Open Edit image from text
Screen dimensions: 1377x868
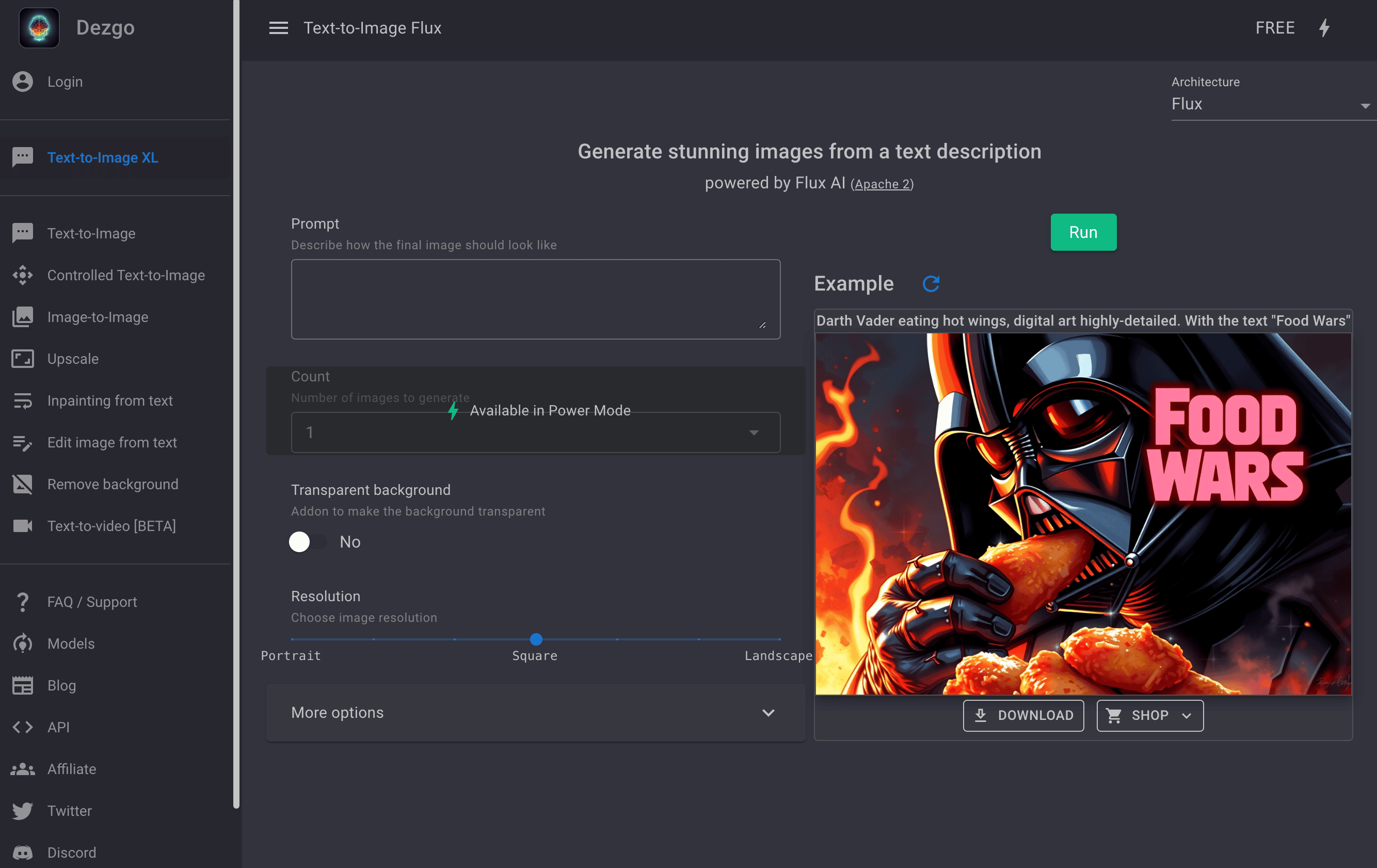tap(115, 442)
